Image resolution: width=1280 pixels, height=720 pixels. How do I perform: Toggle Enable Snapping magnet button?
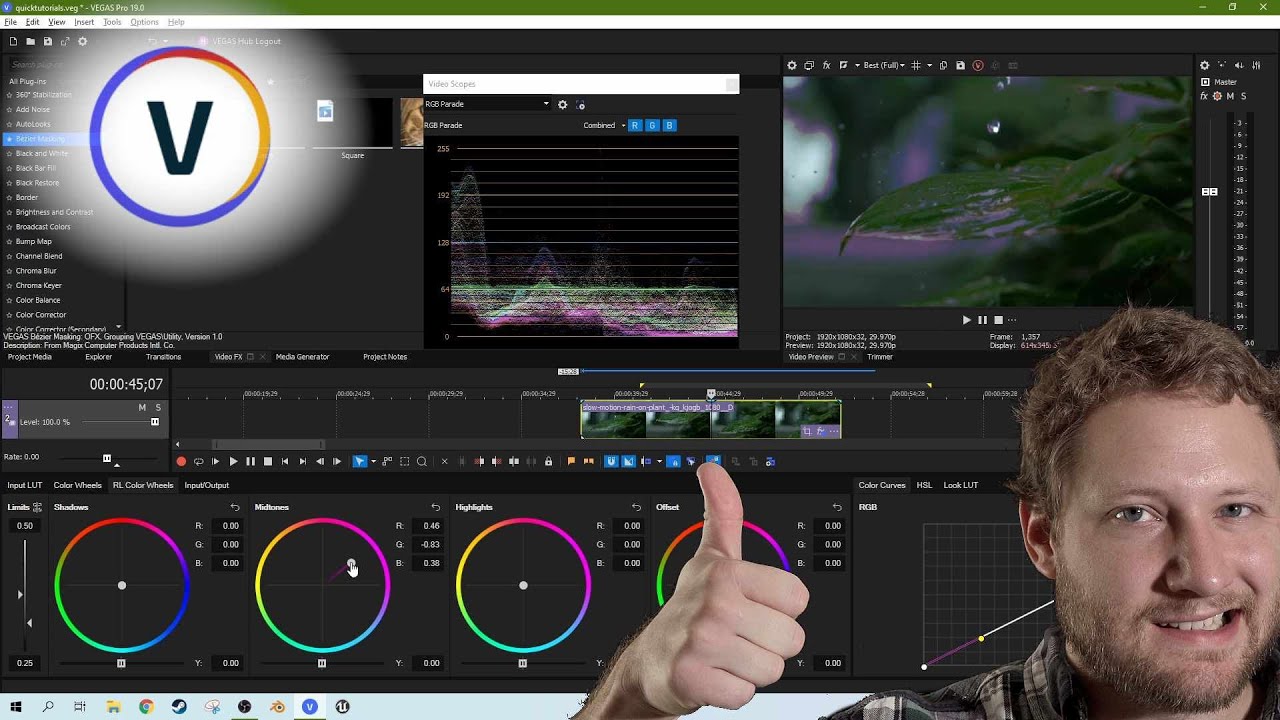[610, 461]
